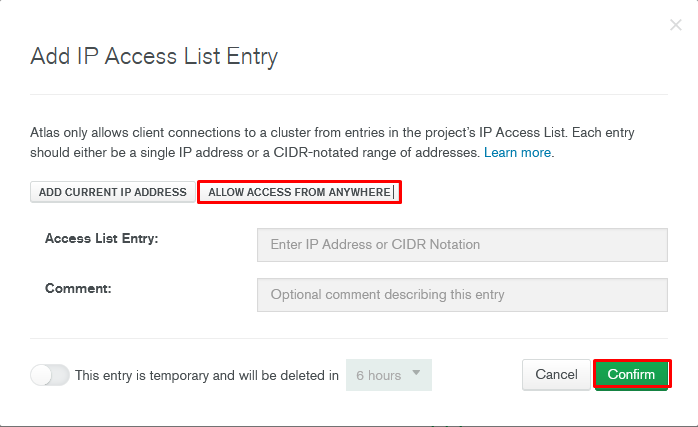Focus the Access List Entry input field
Image resolution: width=698 pixels, height=427 pixels.
point(461,245)
